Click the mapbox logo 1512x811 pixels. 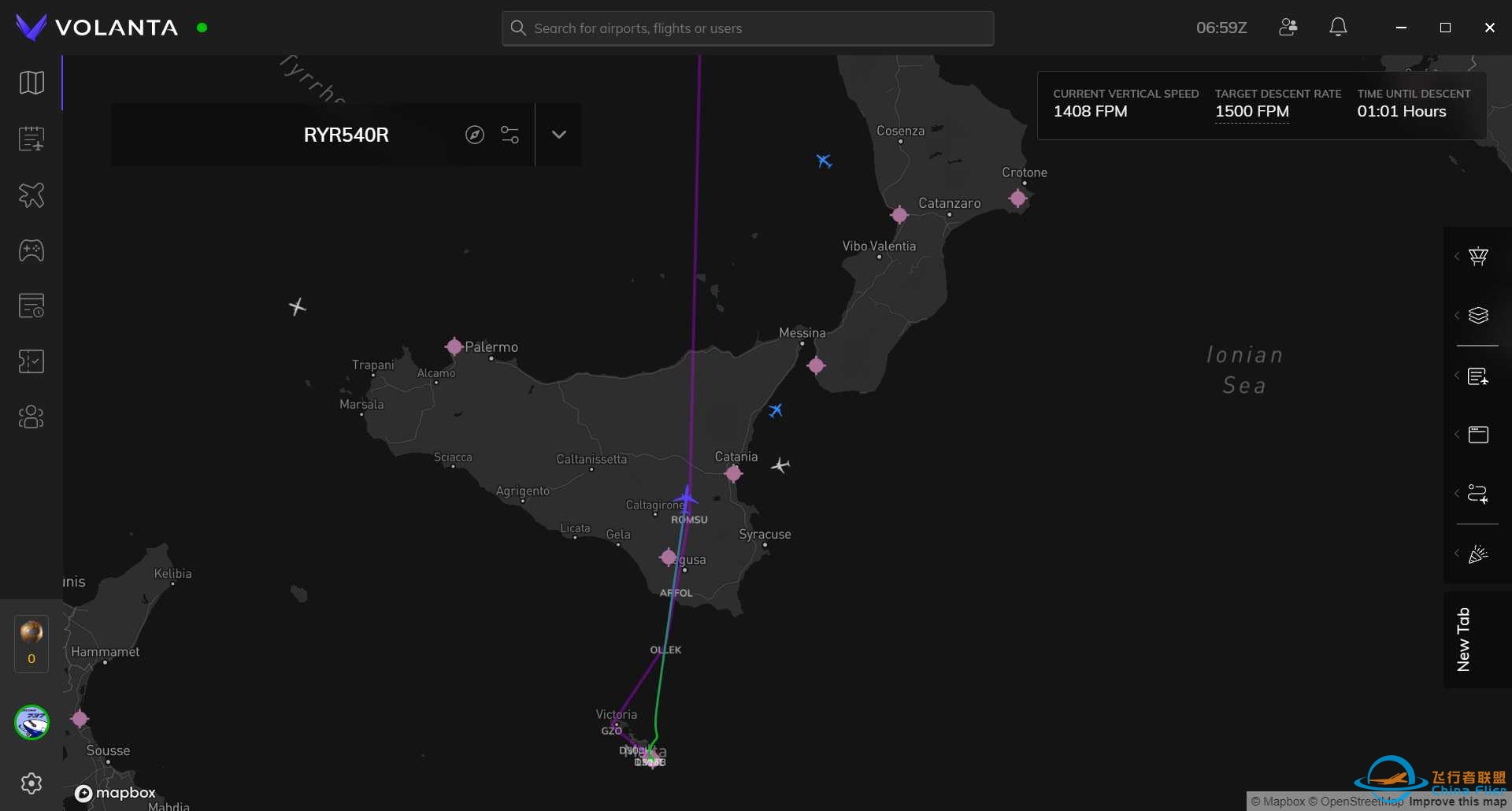pos(115,793)
